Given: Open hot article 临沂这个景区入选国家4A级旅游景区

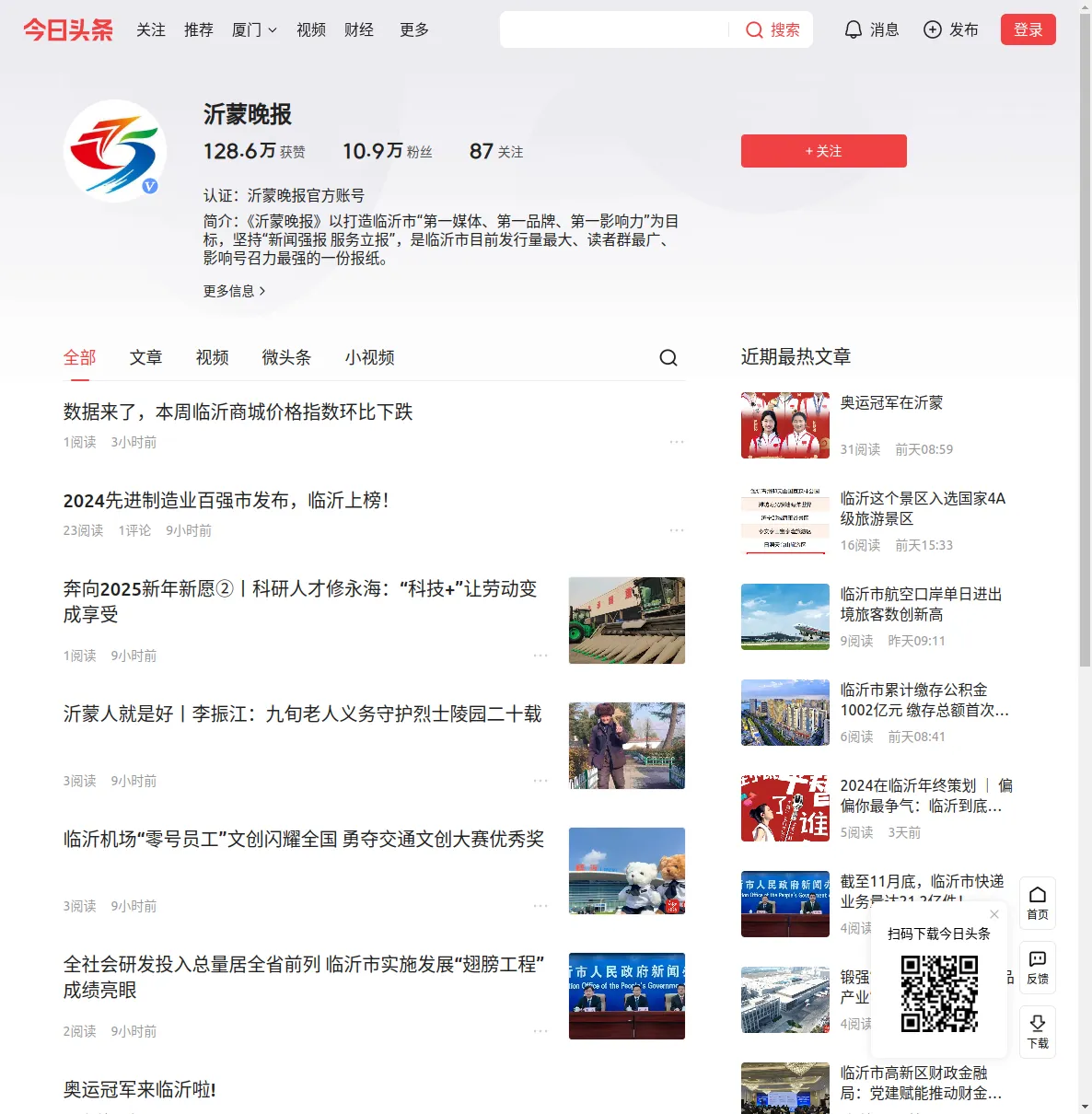Looking at the screenshot, I should pyautogui.click(x=923, y=508).
